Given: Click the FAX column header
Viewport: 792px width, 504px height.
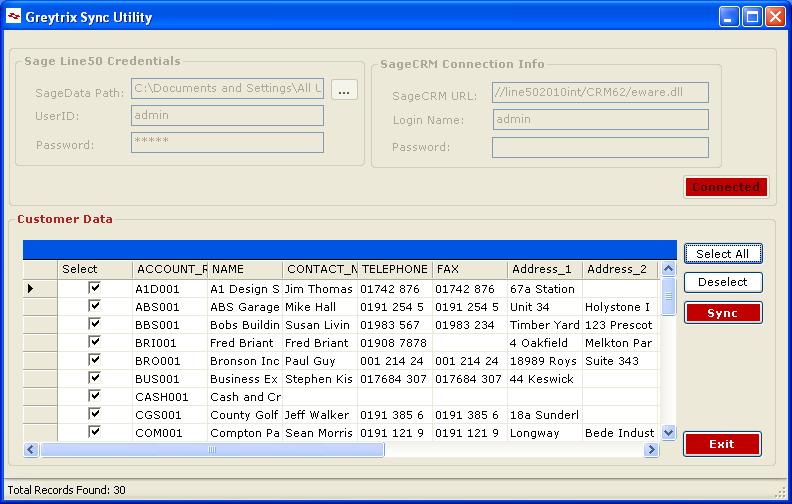Looking at the screenshot, I should (470, 269).
